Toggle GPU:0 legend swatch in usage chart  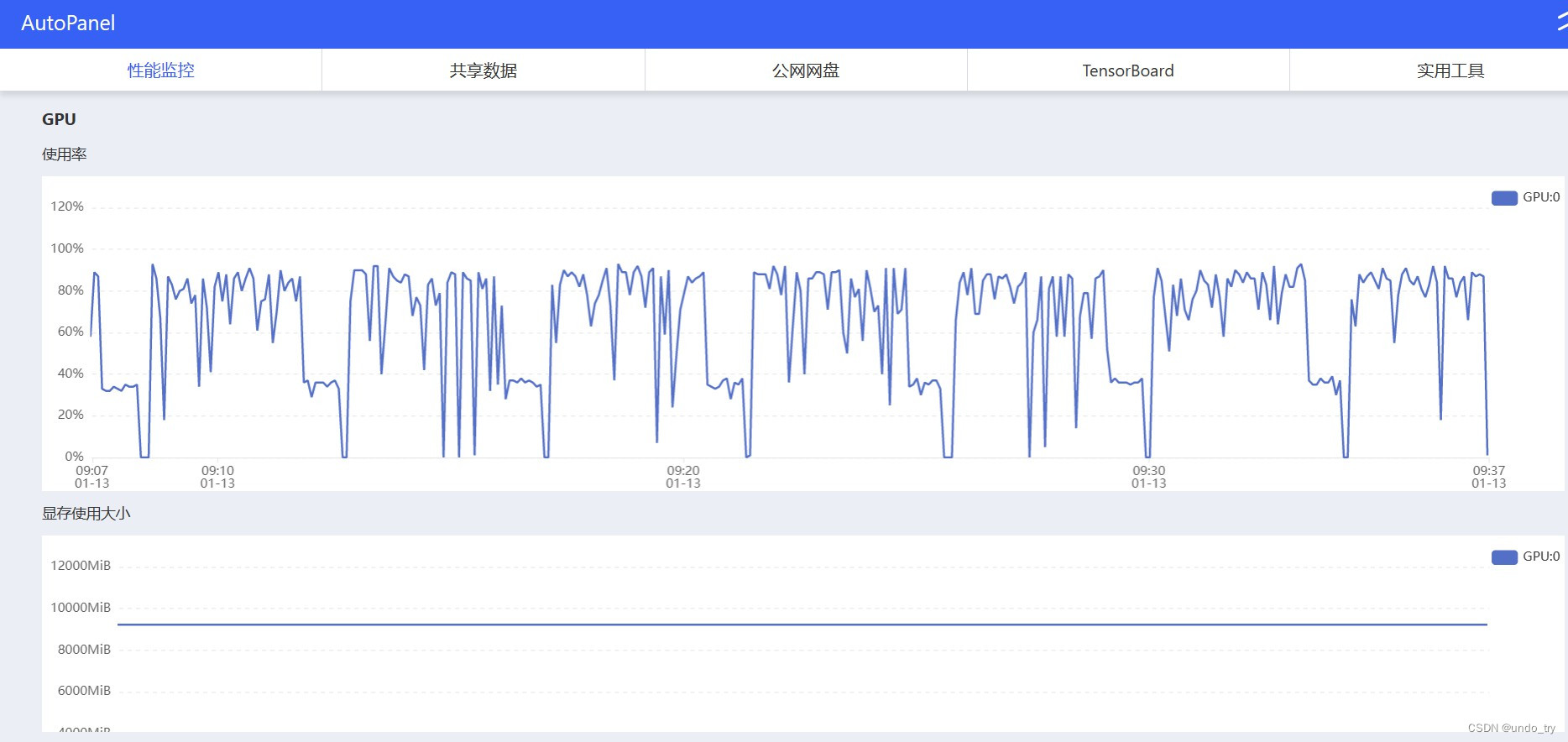pyautogui.click(x=1503, y=198)
